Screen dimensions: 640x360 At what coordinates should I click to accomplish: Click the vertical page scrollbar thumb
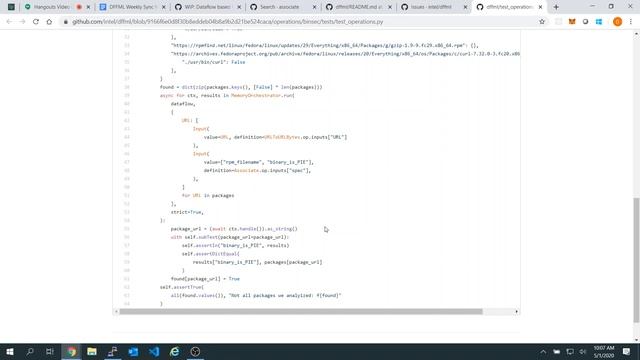(636, 260)
